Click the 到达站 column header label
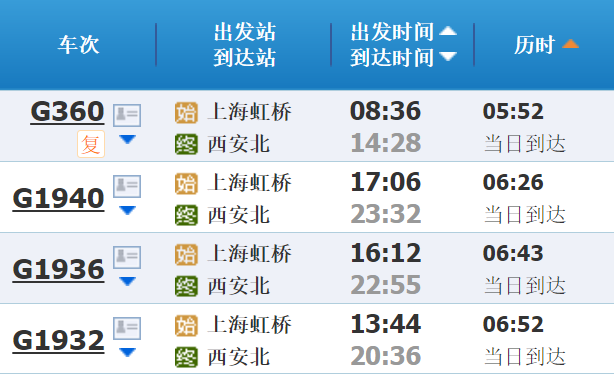This screenshot has width=614, height=374. [245, 58]
